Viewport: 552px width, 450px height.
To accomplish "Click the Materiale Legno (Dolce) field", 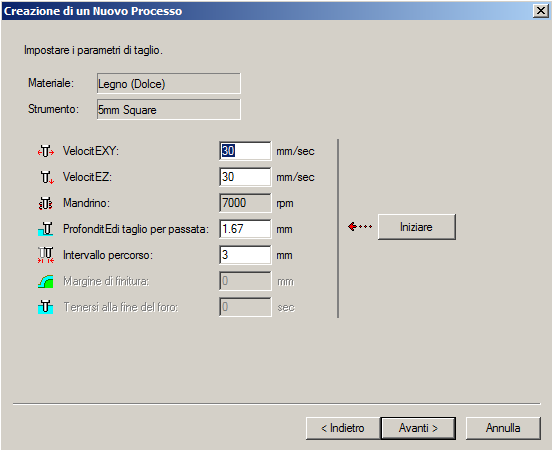I will pos(169,83).
